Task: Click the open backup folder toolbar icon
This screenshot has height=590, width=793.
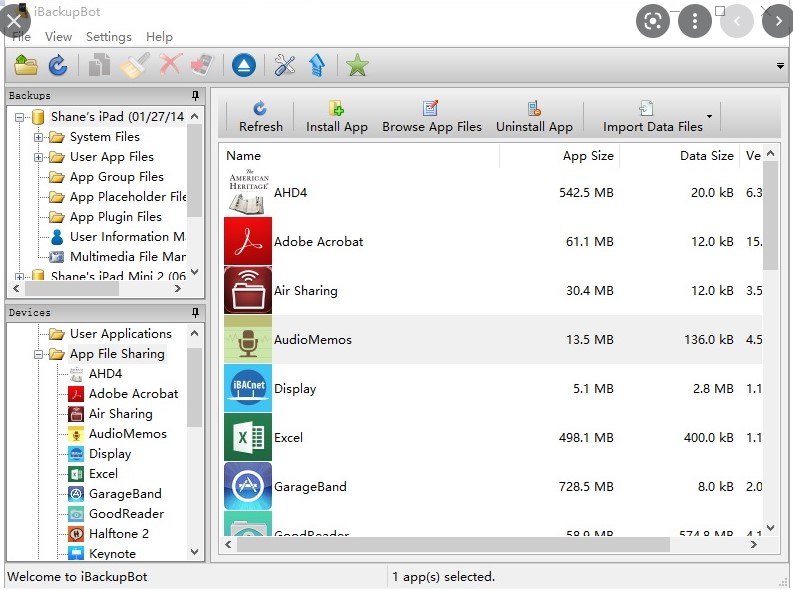Action: click(26, 65)
